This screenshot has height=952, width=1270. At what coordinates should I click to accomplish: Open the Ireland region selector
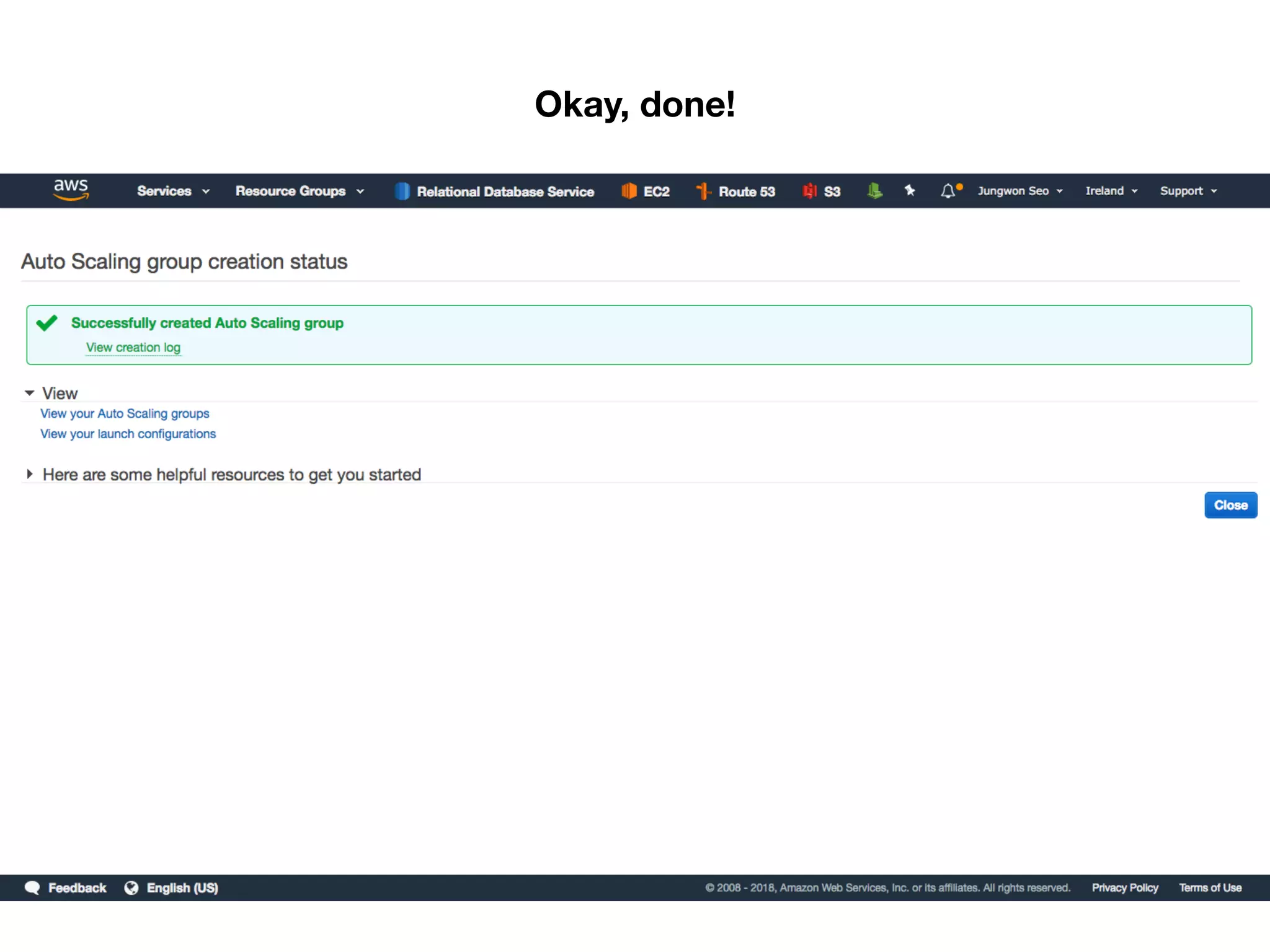pos(1111,191)
